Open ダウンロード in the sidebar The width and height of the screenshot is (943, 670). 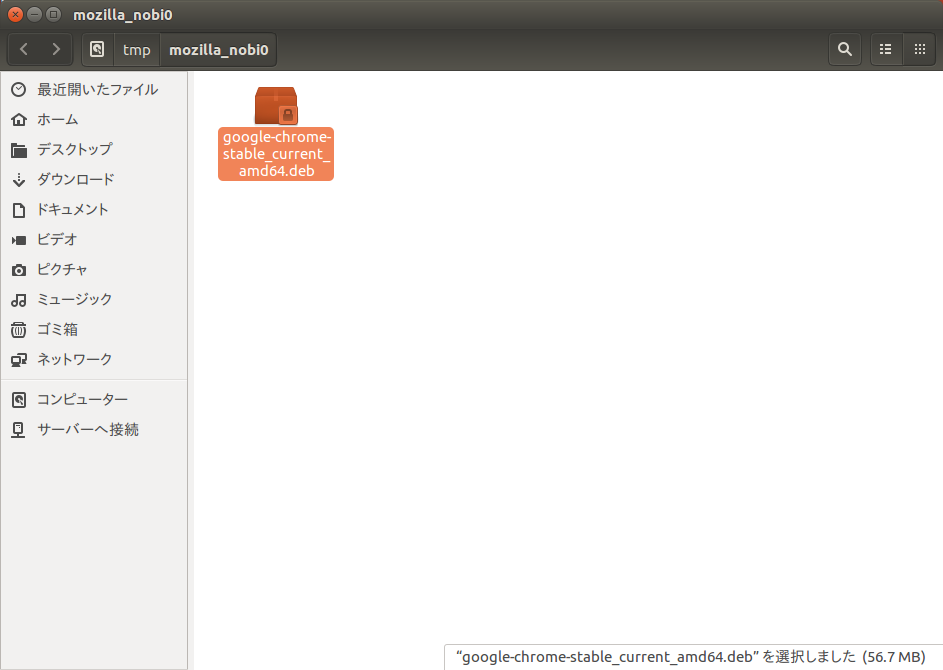(76, 179)
